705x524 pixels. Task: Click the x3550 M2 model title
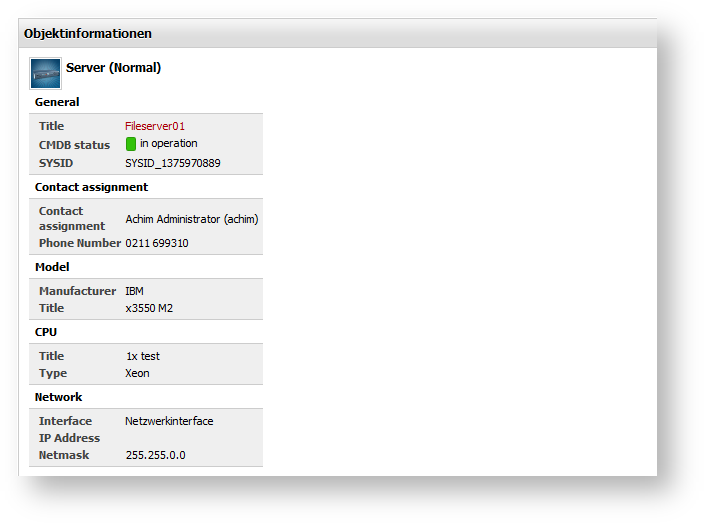pos(149,308)
